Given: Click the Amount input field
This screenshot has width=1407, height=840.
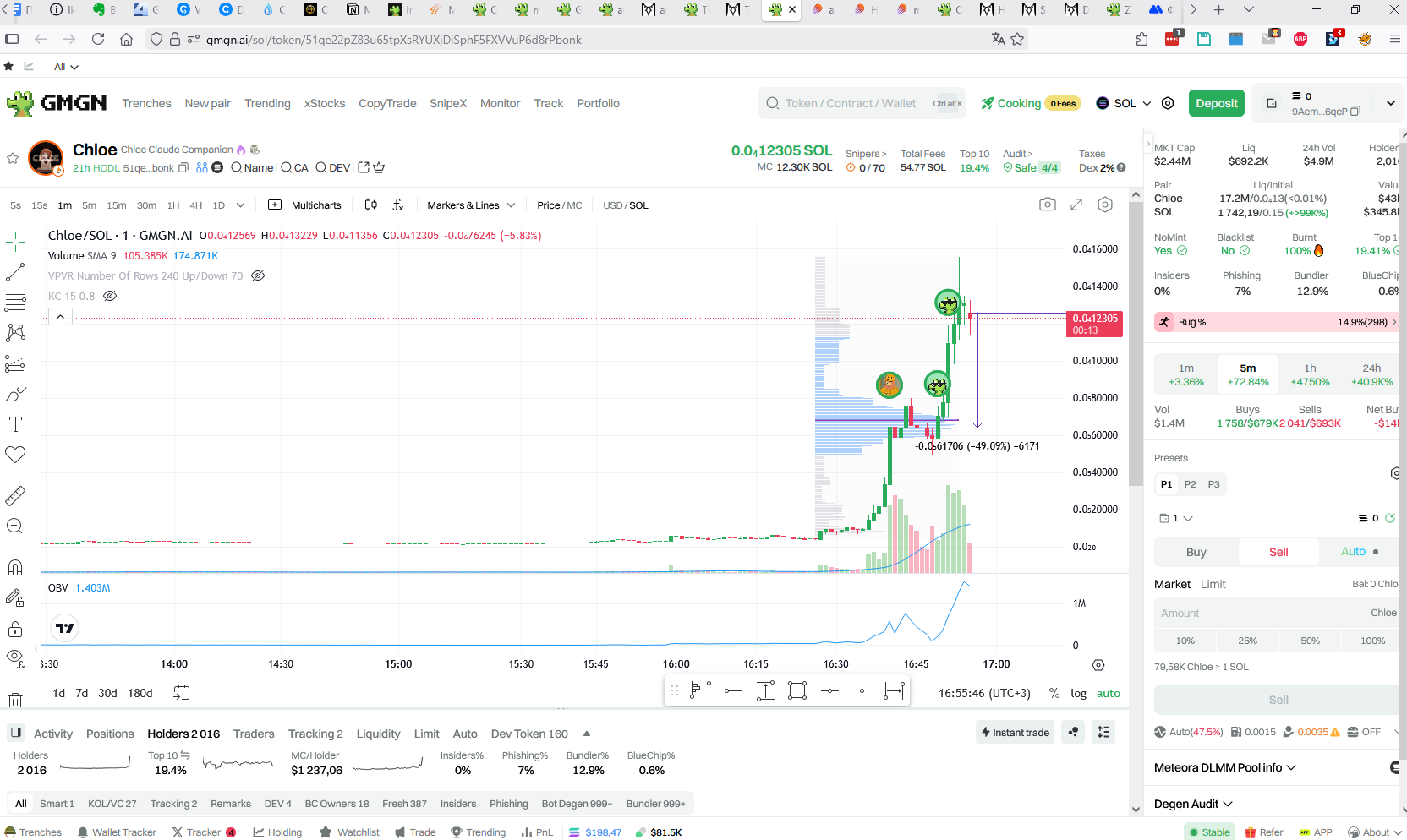Looking at the screenshot, I should tap(1277, 613).
